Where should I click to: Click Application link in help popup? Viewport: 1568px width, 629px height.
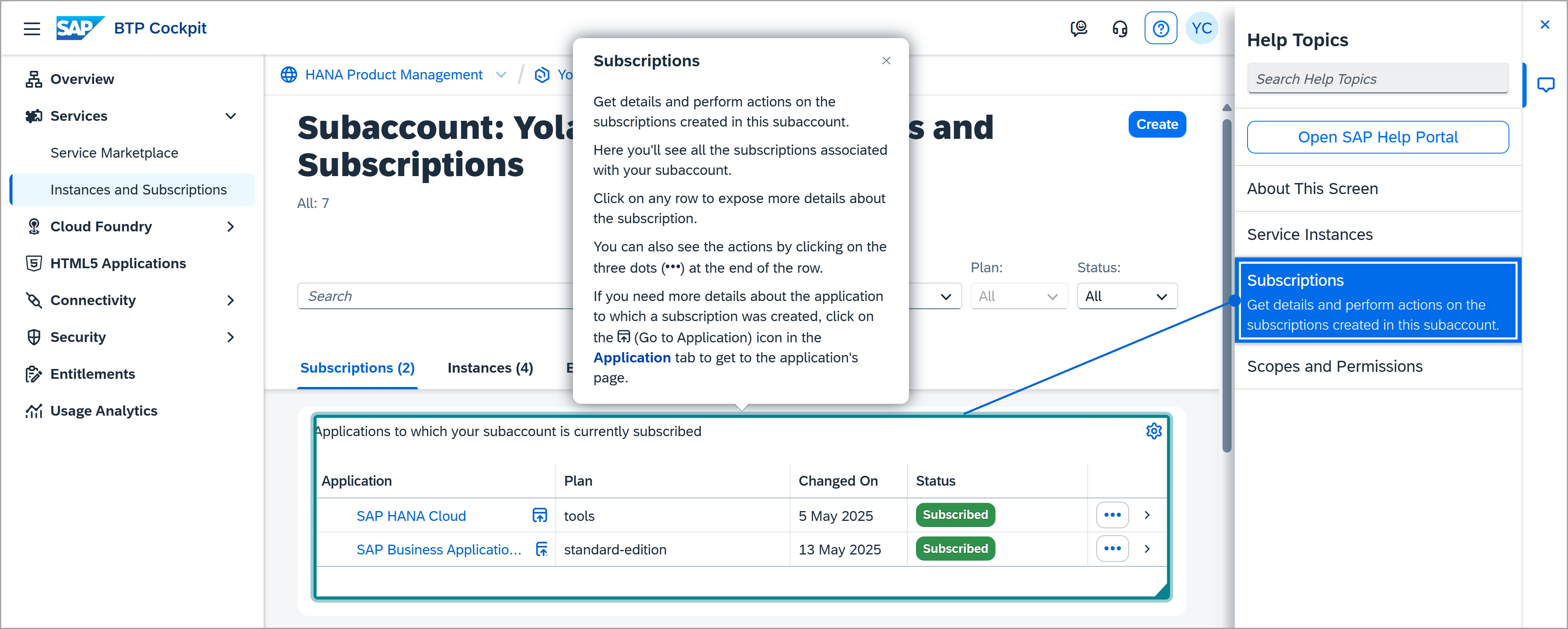[632, 357]
